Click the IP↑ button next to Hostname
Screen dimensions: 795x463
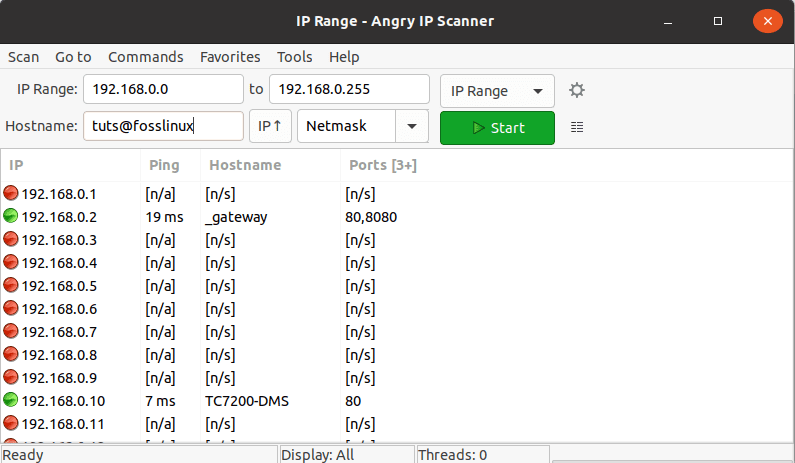pyautogui.click(x=270, y=126)
